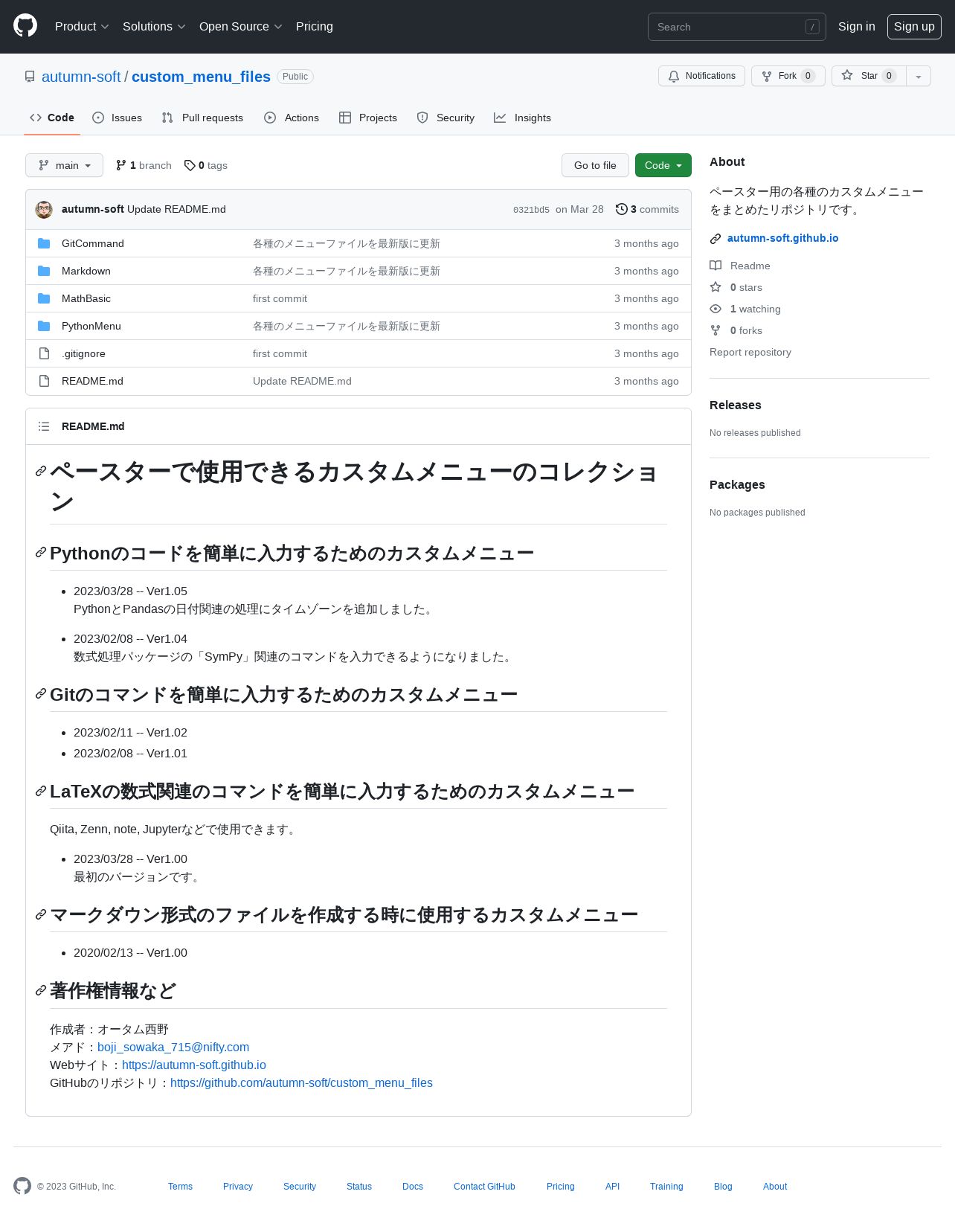View the 0 tags link
The height and width of the screenshot is (1232, 955).
pyautogui.click(x=206, y=165)
